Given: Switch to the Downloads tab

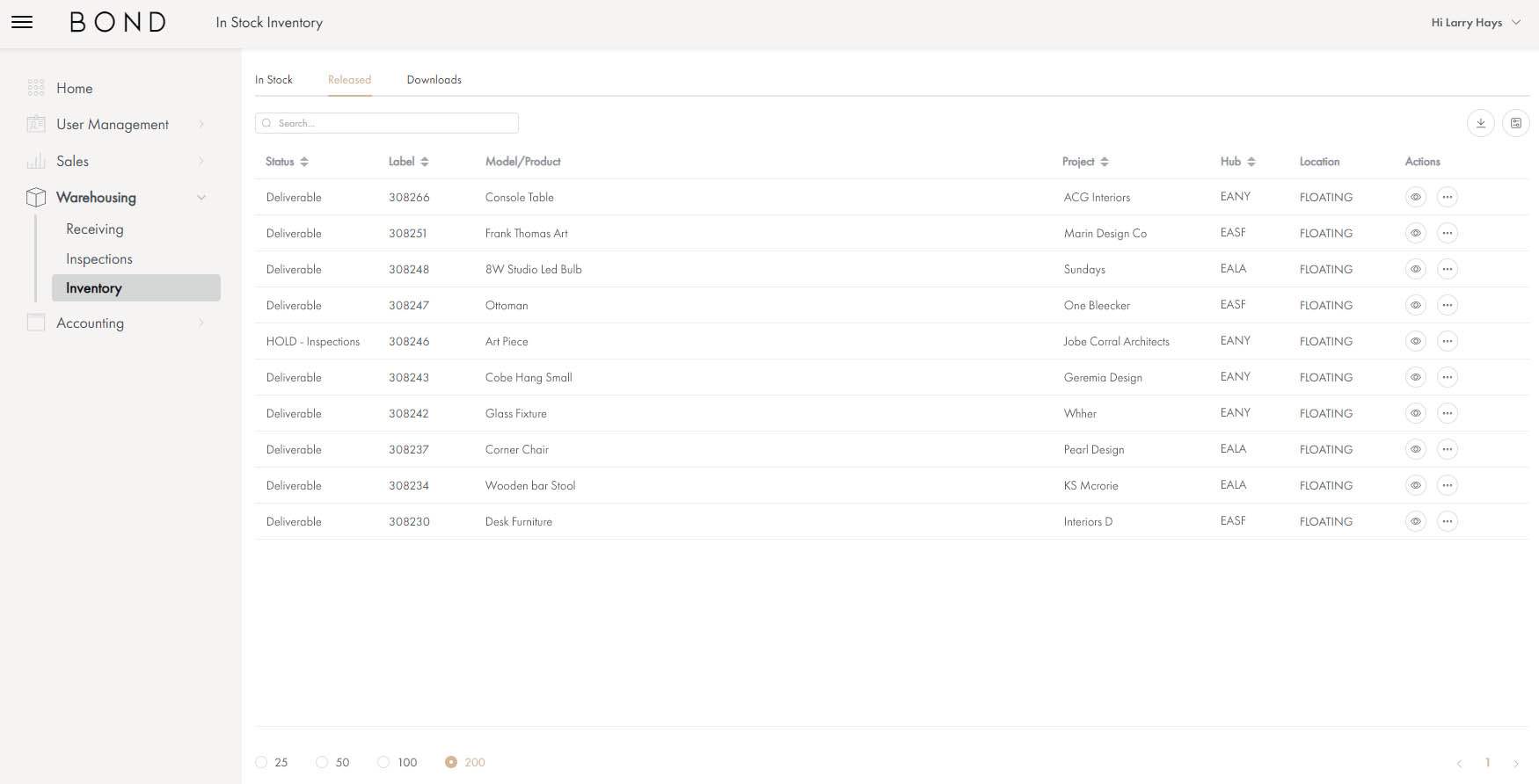Looking at the screenshot, I should pos(434,79).
